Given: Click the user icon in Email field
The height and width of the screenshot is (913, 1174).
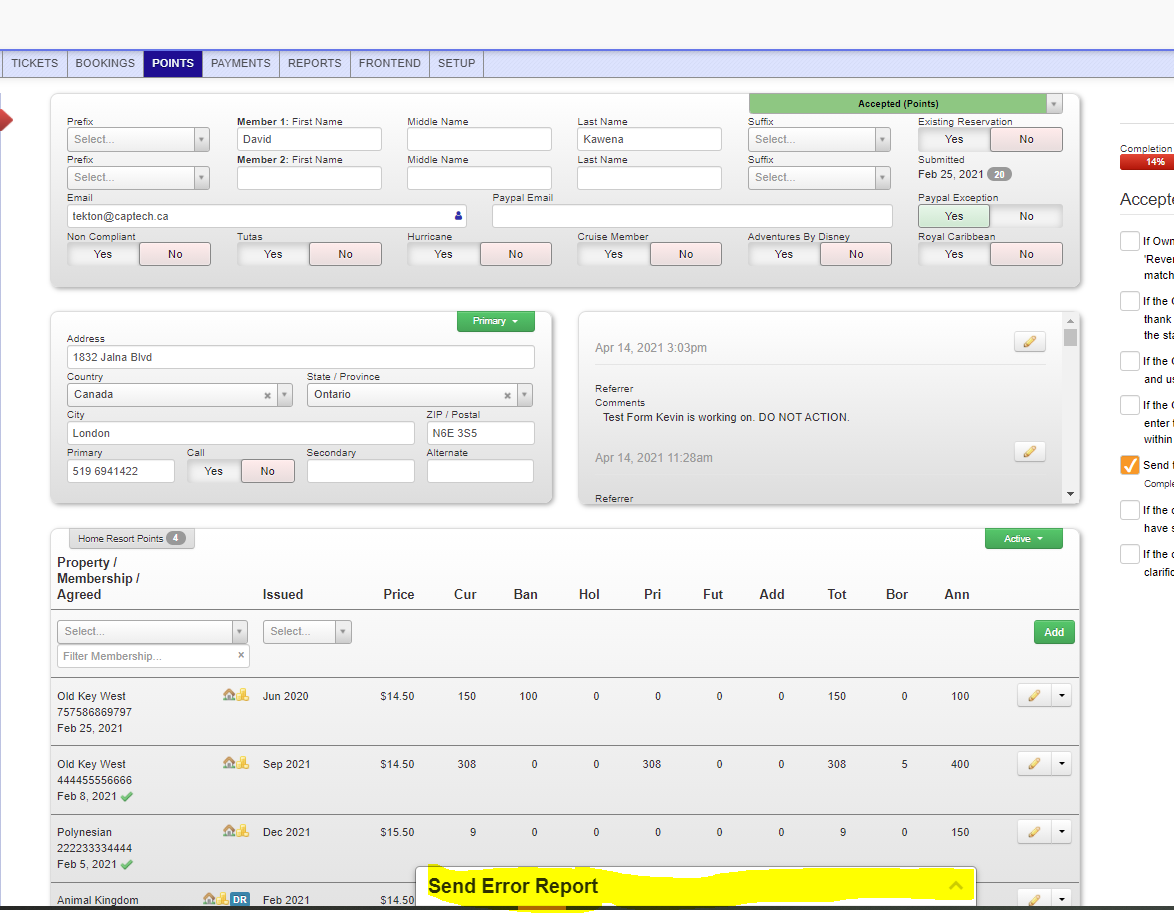Looking at the screenshot, I should (459, 216).
